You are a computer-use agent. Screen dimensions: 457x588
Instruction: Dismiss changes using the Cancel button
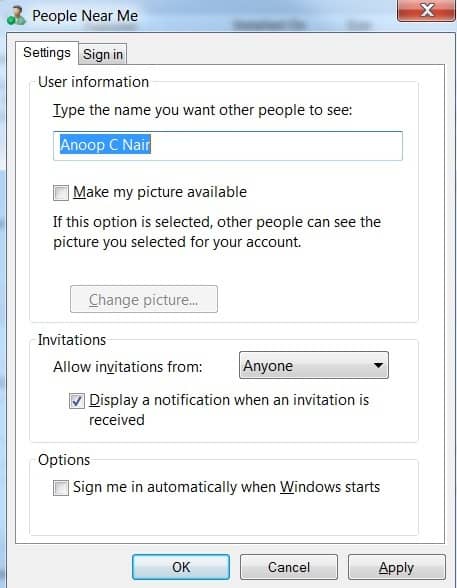pos(289,567)
